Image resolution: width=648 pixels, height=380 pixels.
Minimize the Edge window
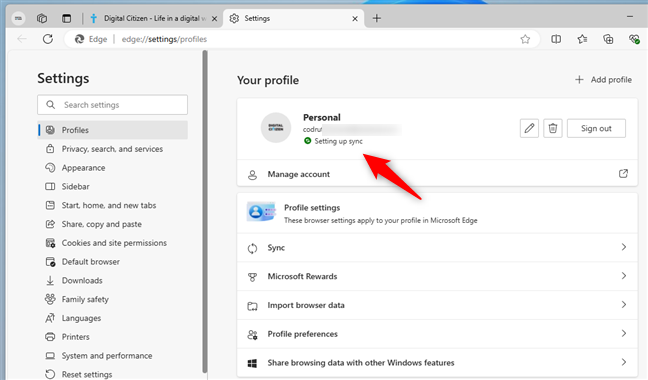629,17
